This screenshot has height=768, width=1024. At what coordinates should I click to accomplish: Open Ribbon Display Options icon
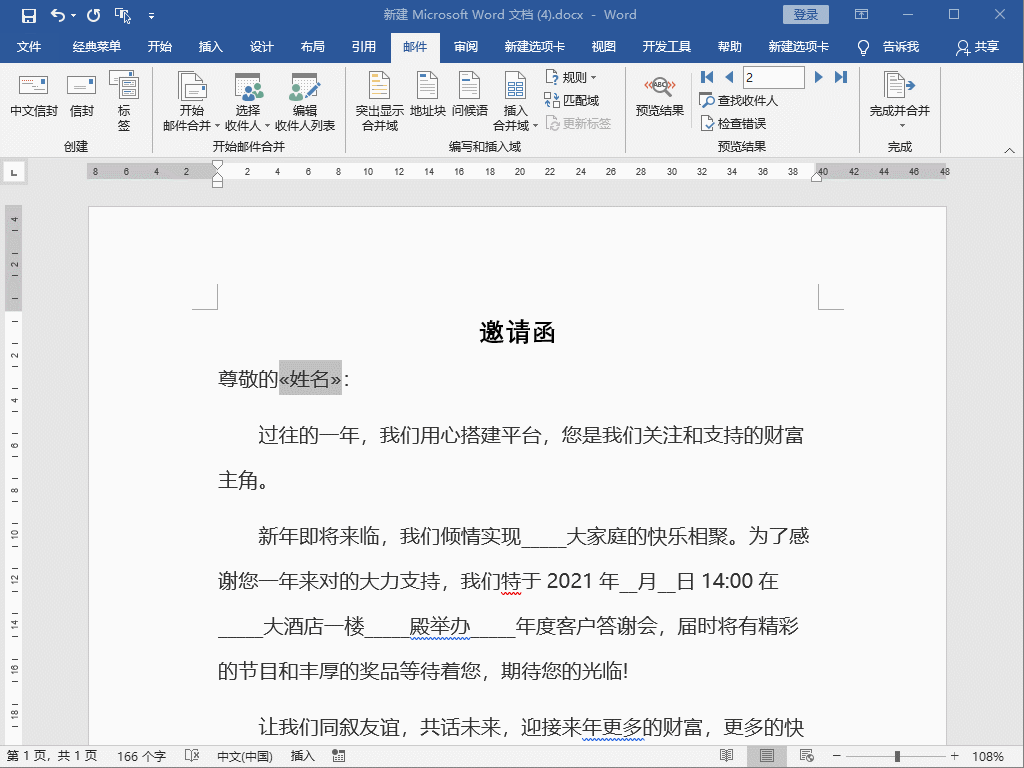point(861,14)
